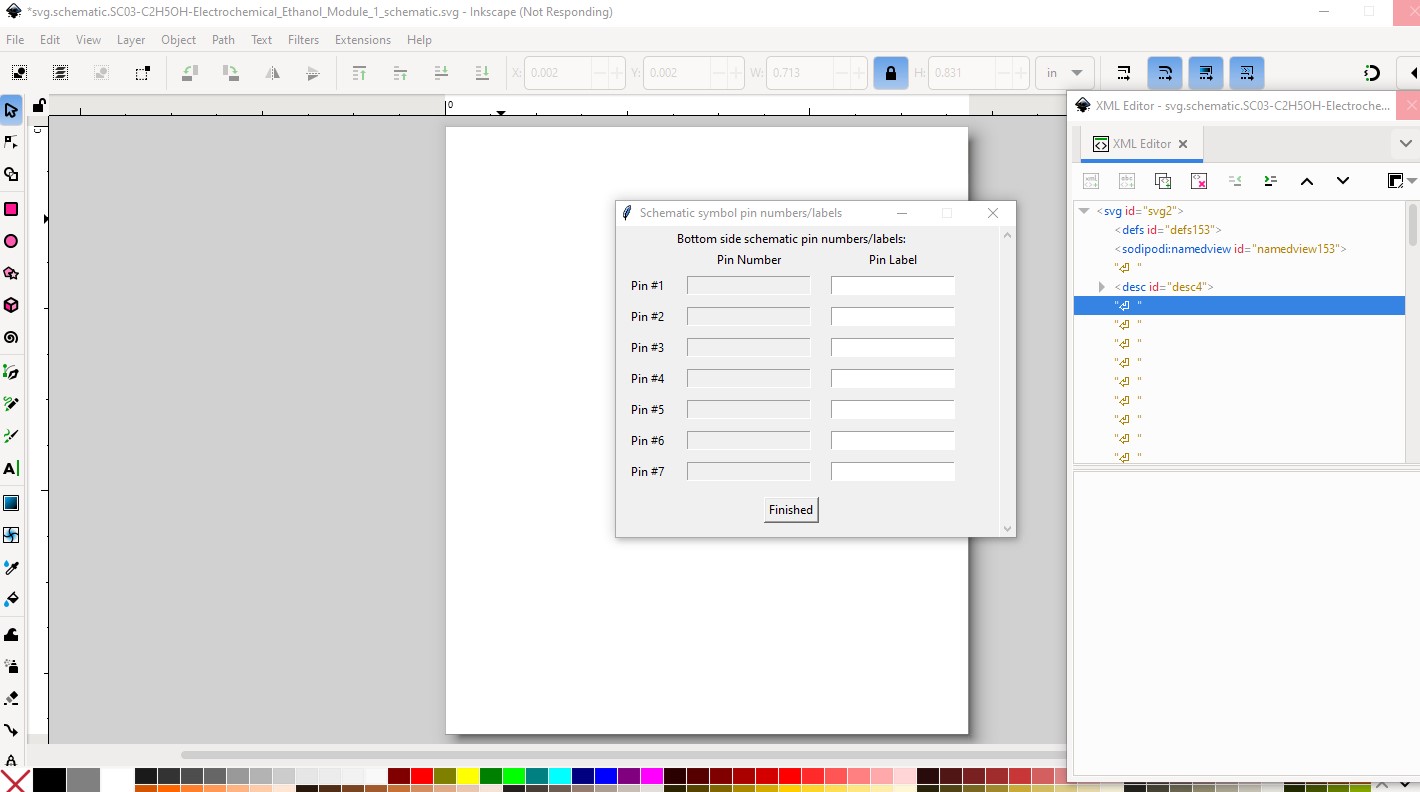Viewport: 1420px width, 792px height.
Task: Toggle the guides lock above the toolbox
Action: [38, 106]
